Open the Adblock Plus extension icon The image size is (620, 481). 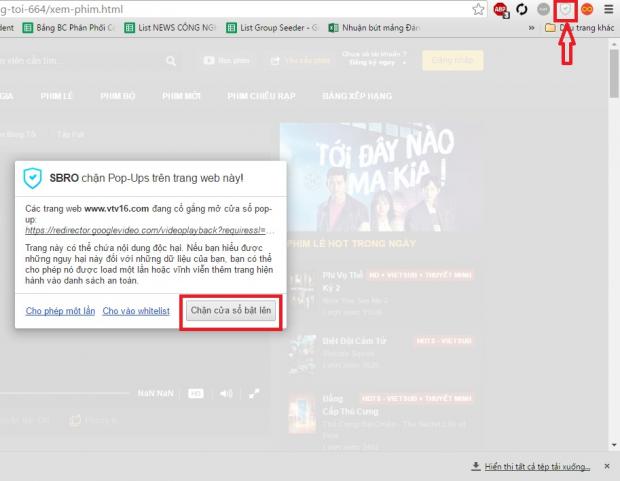click(x=501, y=9)
